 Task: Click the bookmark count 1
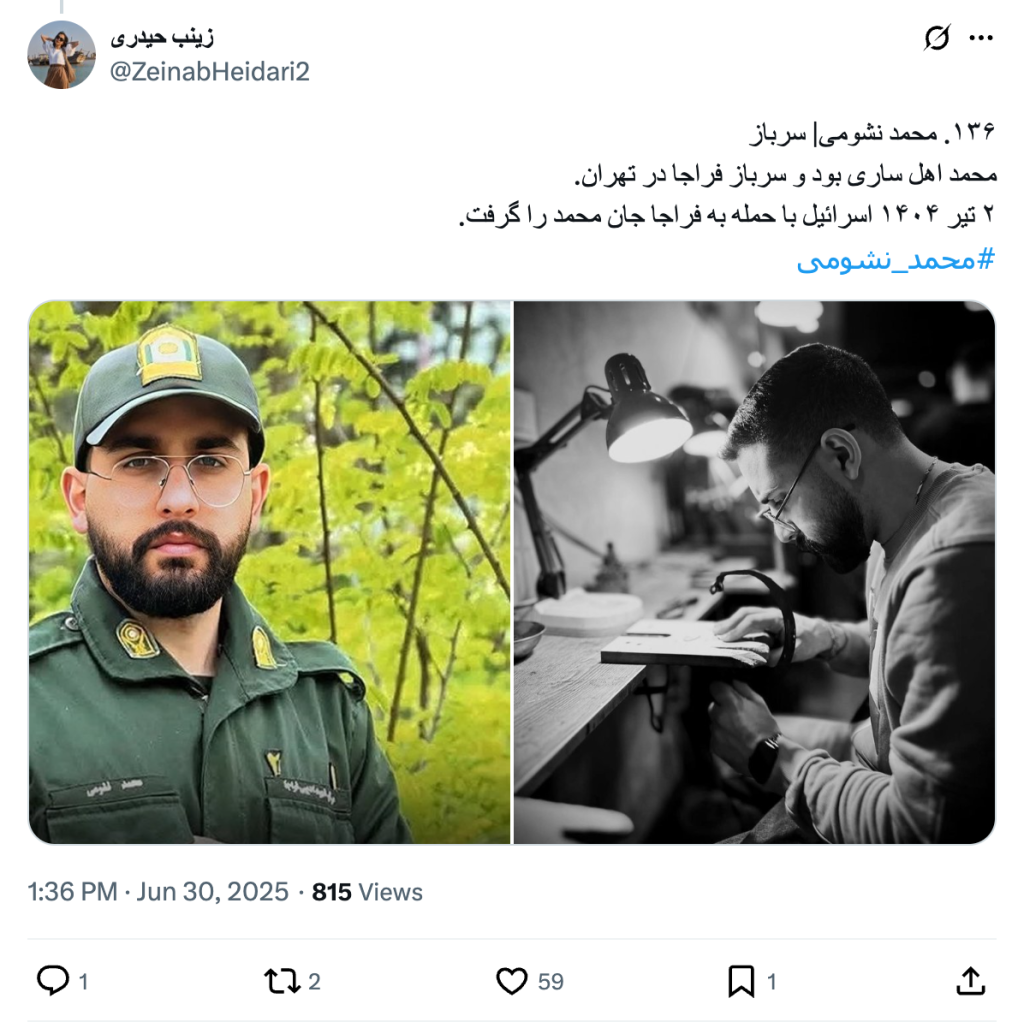[x=771, y=982]
